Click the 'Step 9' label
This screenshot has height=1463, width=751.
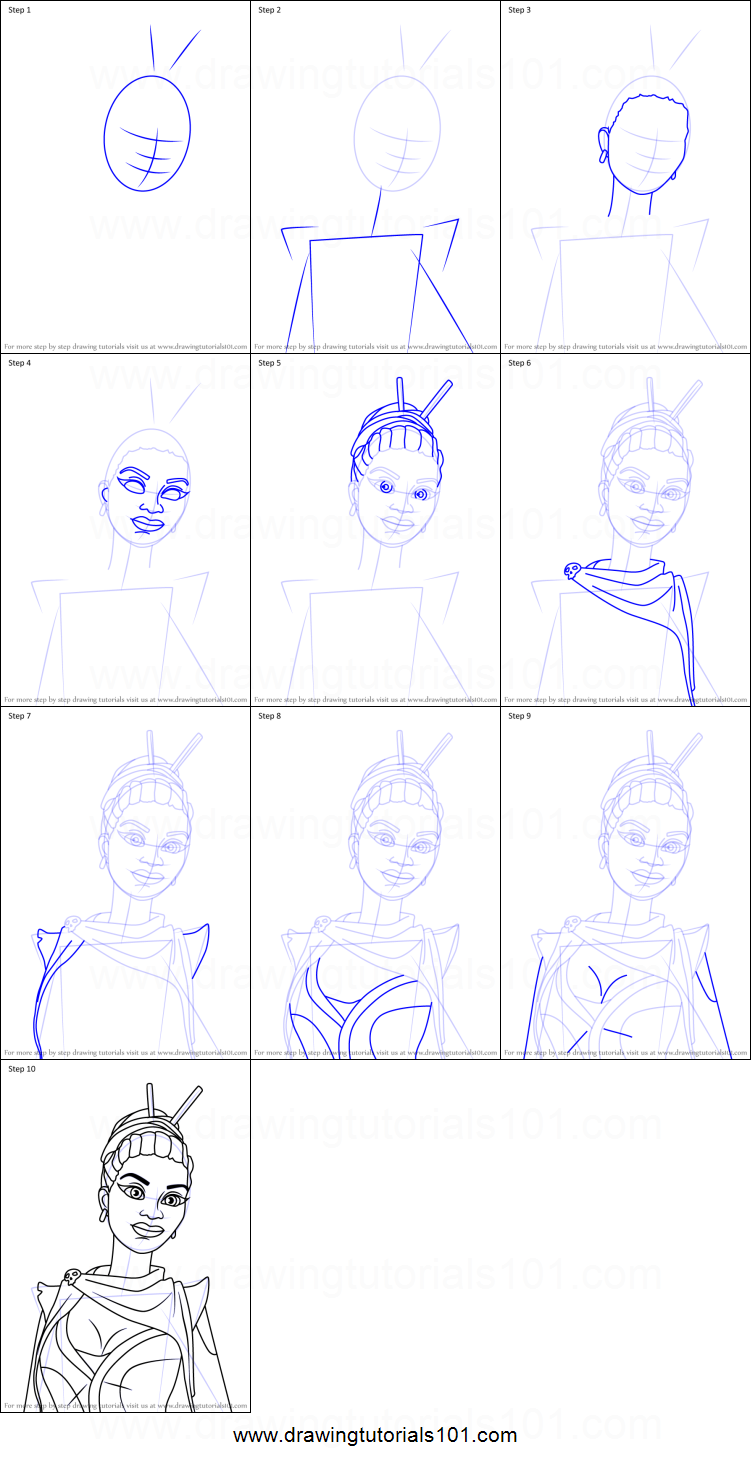[520, 716]
